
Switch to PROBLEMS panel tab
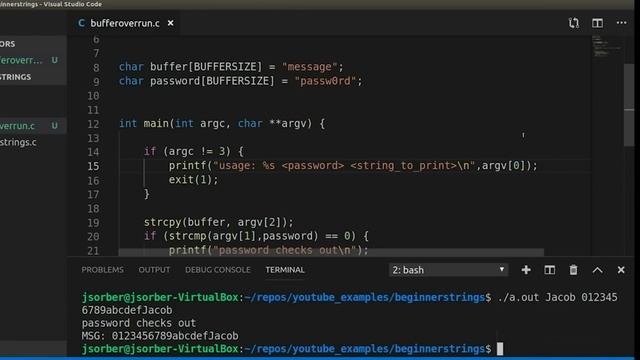(x=102, y=270)
